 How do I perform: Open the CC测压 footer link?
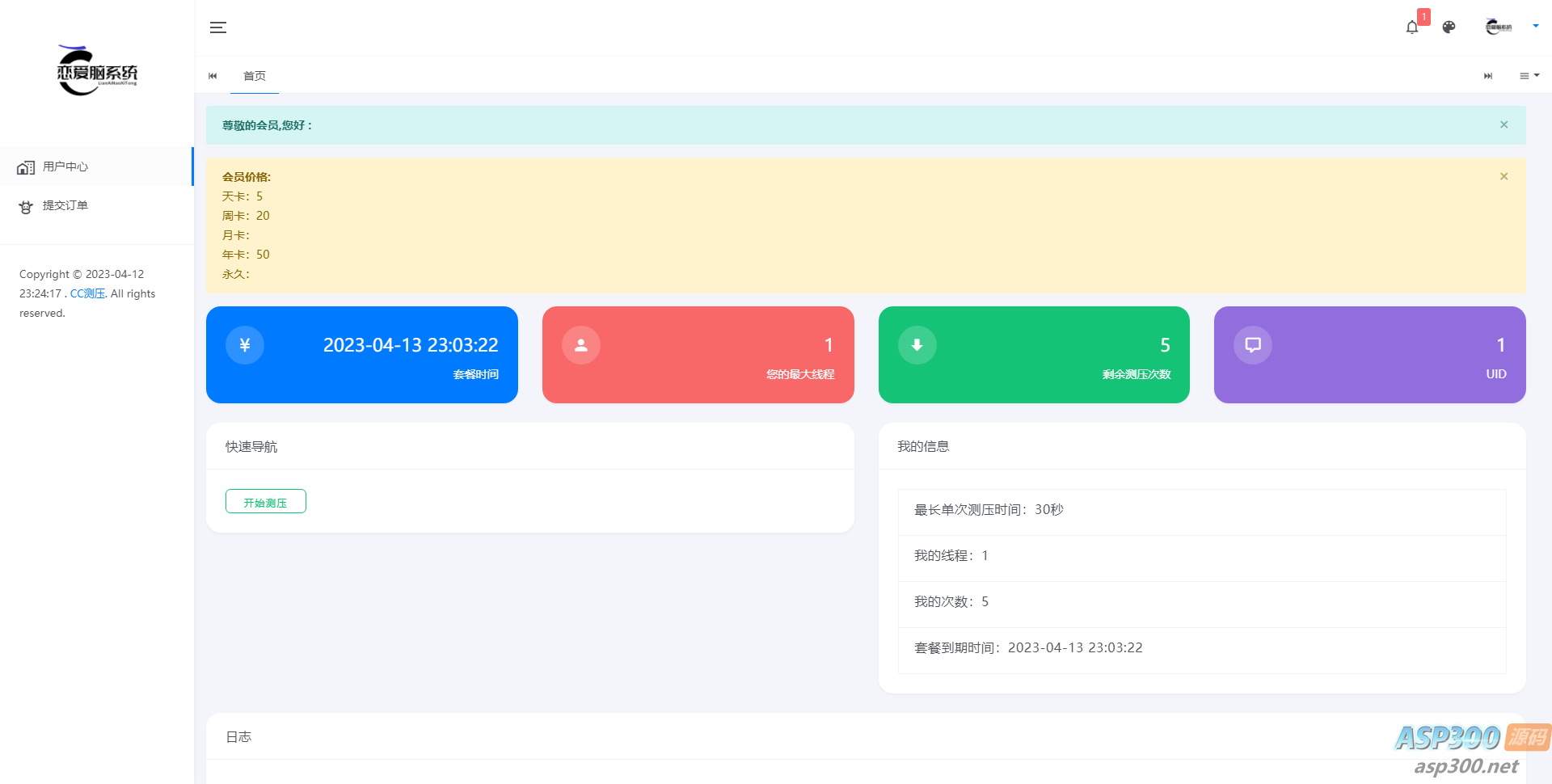pos(87,293)
